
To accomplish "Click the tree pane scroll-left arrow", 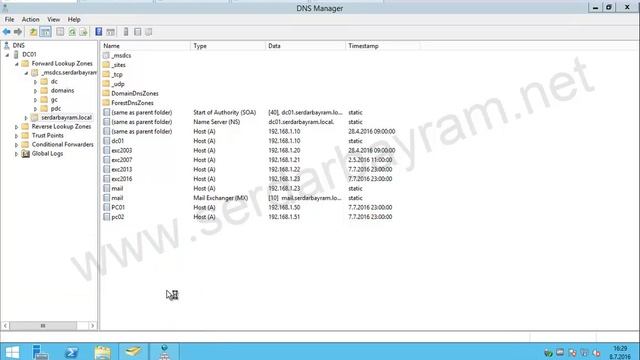I will 5,325.
